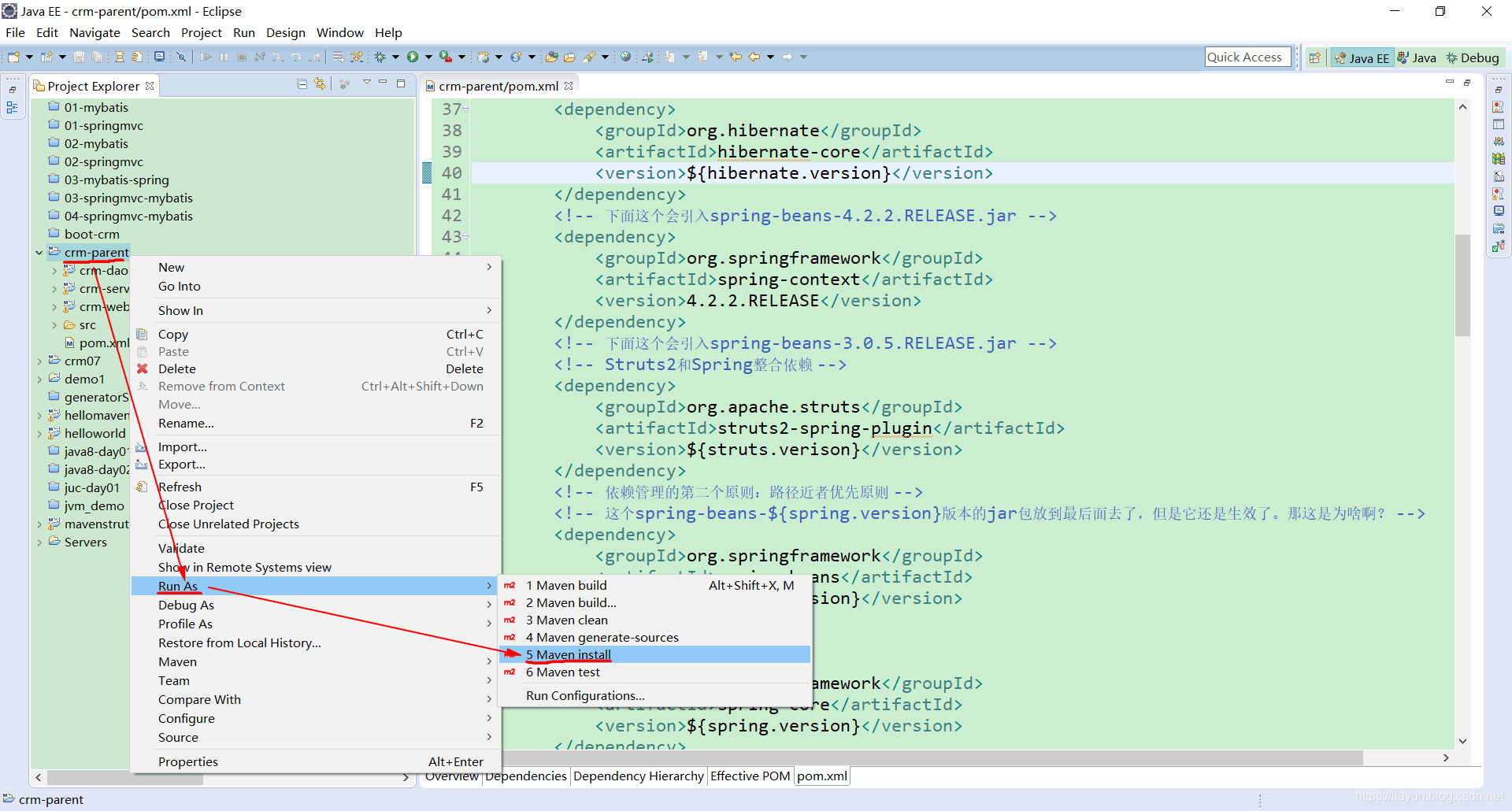Click Delete in the context menu
The height and width of the screenshot is (811, 1512).
[315, 368]
